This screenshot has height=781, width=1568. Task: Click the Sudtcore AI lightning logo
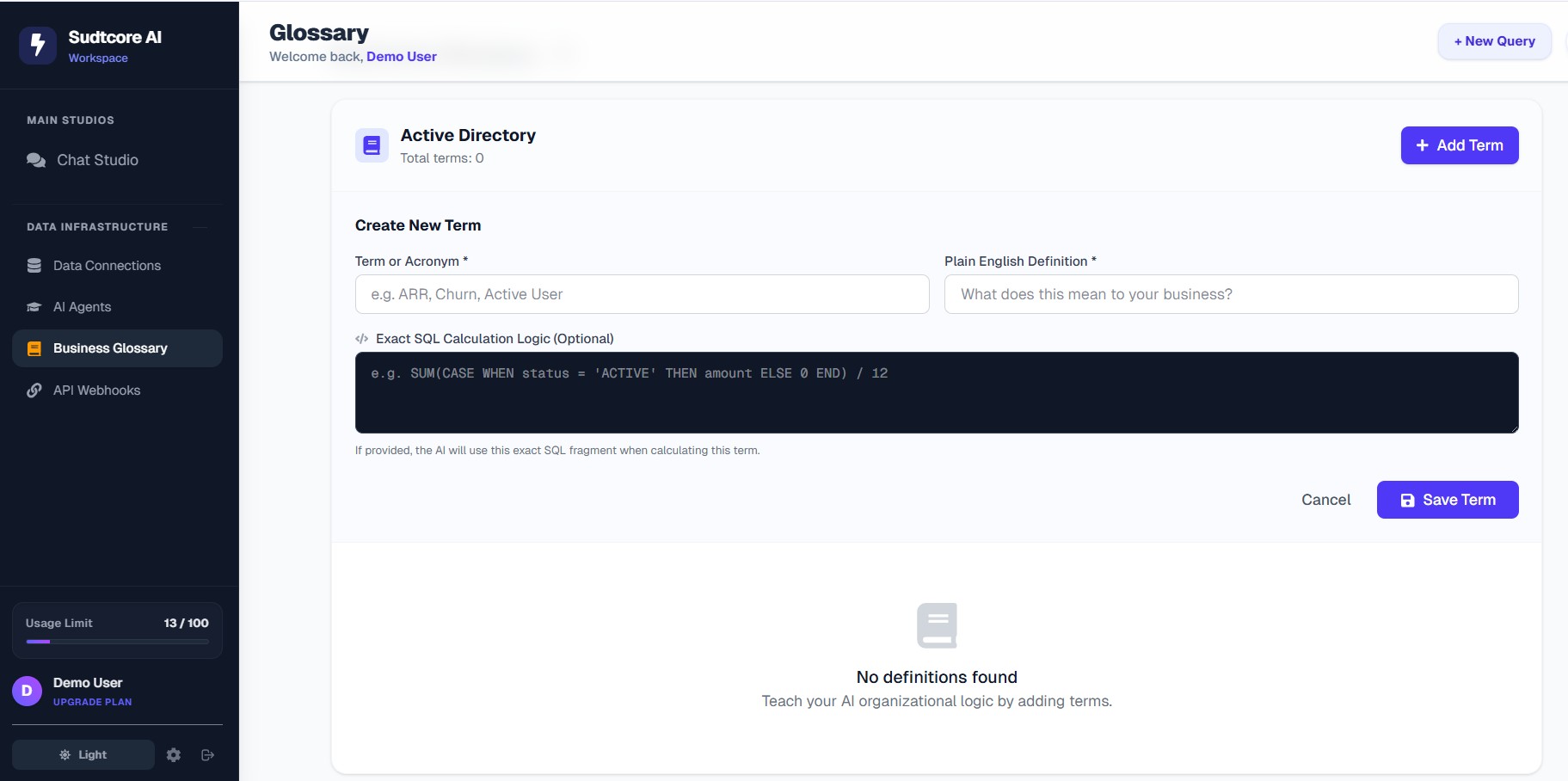[x=38, y=46]
